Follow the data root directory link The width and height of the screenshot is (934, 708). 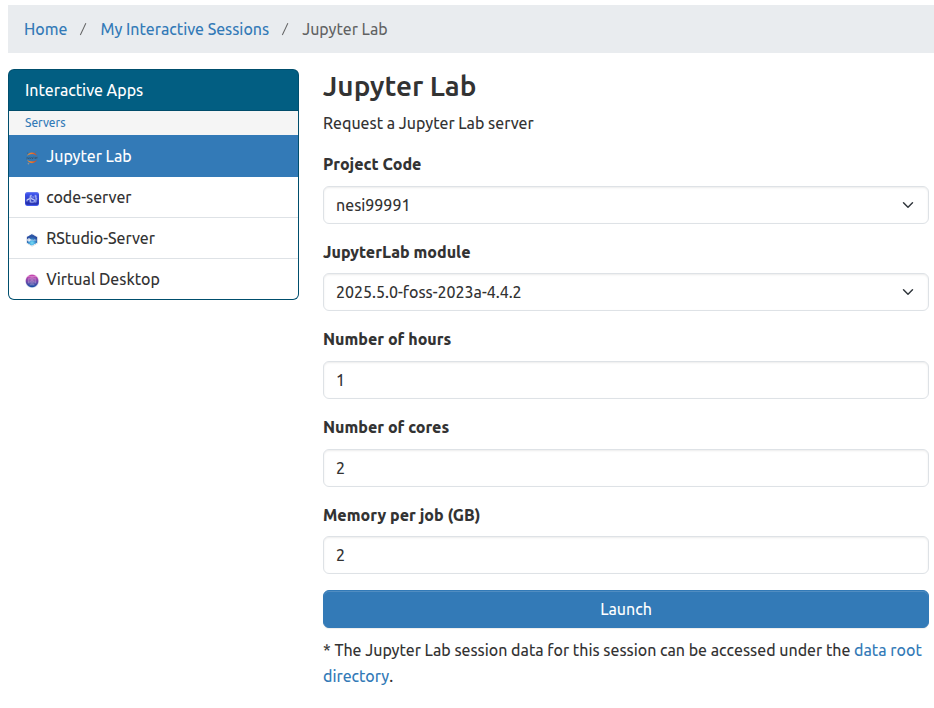[x=887, y=650]
